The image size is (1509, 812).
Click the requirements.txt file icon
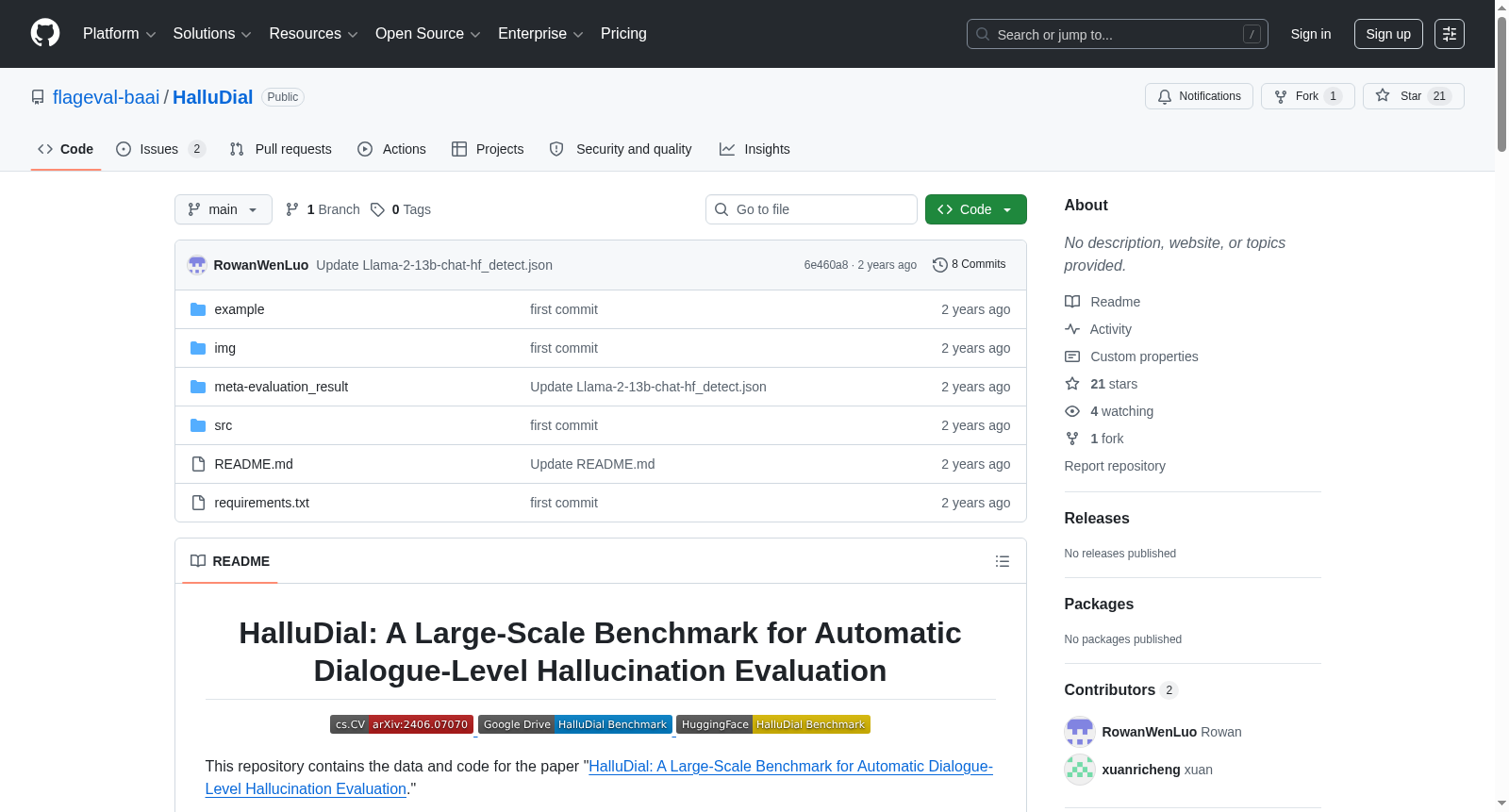[x=198, y=503]
